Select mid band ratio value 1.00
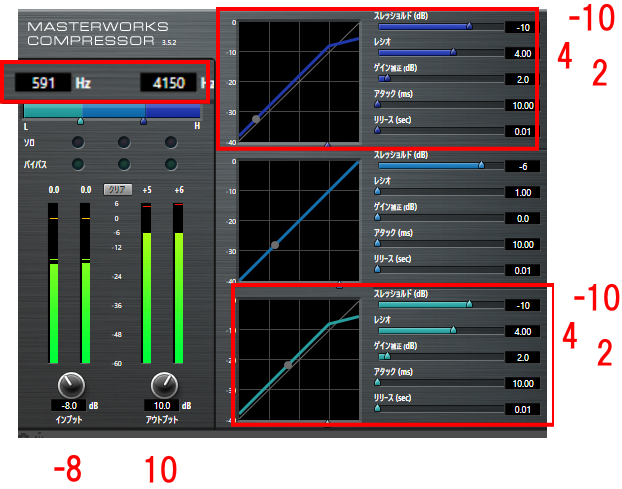The image size is (622, 489). tap(522, 192)
